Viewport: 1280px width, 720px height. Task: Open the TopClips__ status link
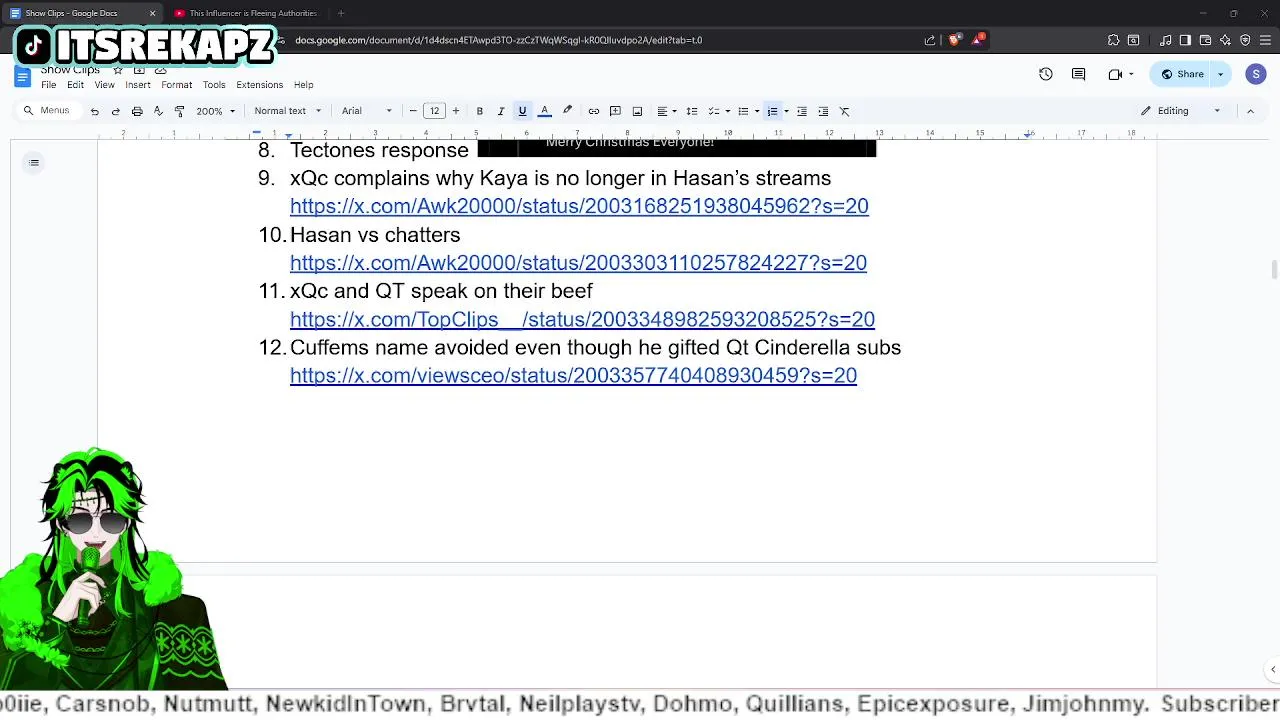pos(582,319)
